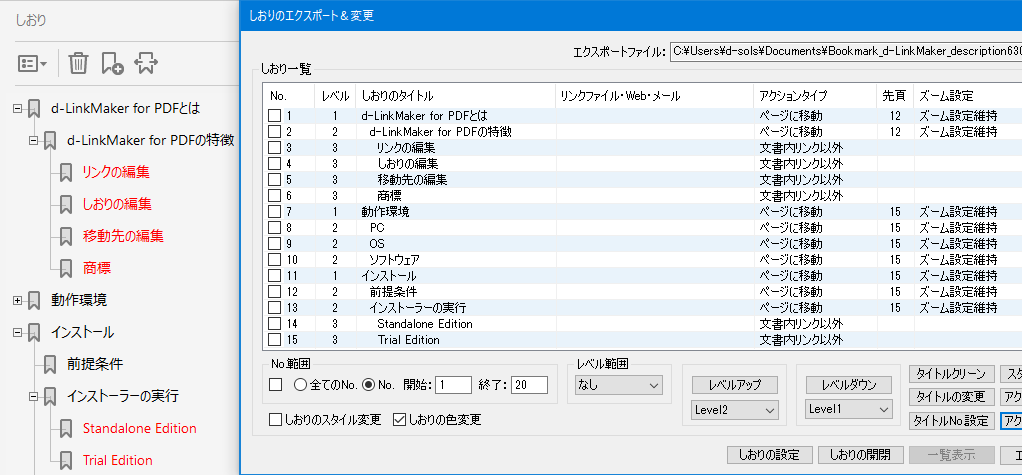Screen dimensions: 1022x475
Task: Check the box for row No. 15
Action: click(x=275, y=339)
